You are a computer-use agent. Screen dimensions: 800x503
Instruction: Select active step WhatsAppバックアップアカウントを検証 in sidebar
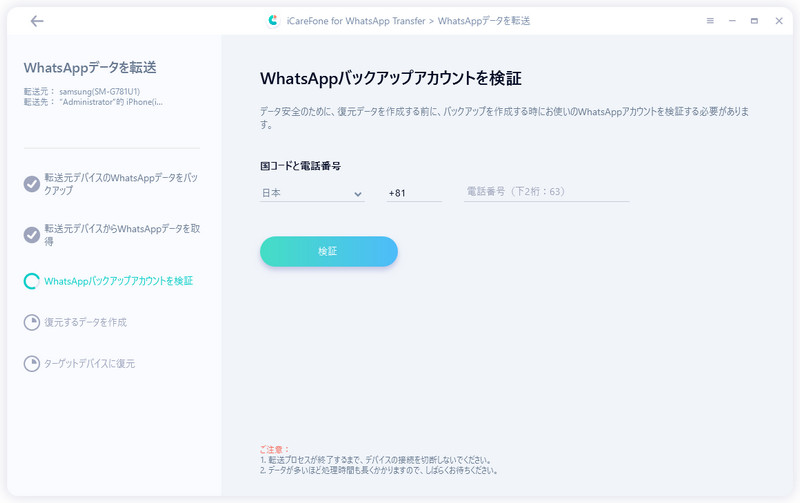[x=118, y=281]
